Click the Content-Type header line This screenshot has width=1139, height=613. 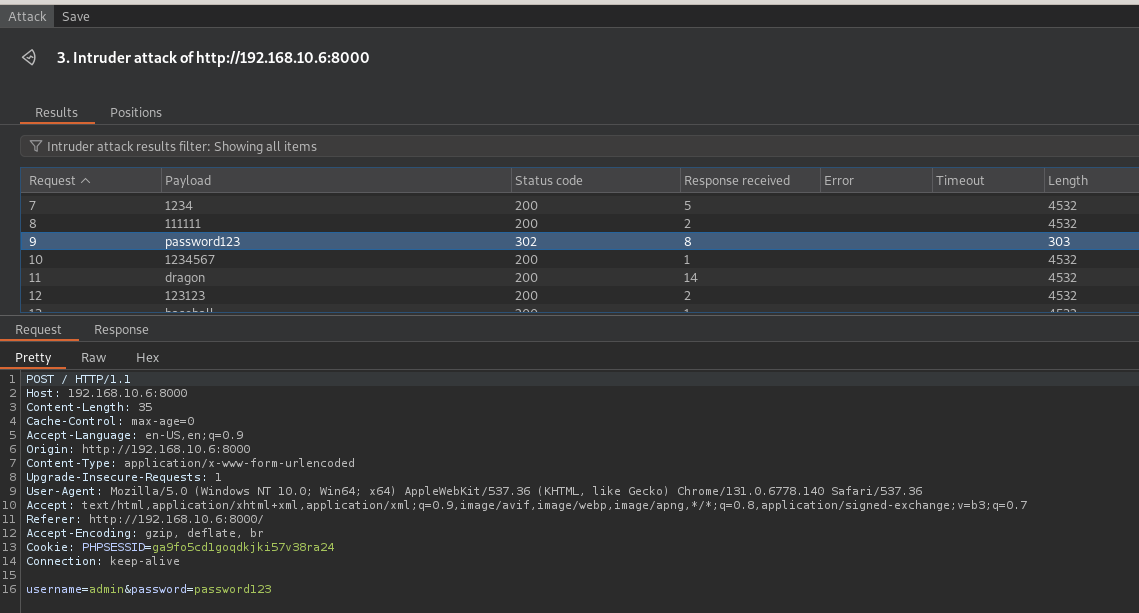(190, 463)
